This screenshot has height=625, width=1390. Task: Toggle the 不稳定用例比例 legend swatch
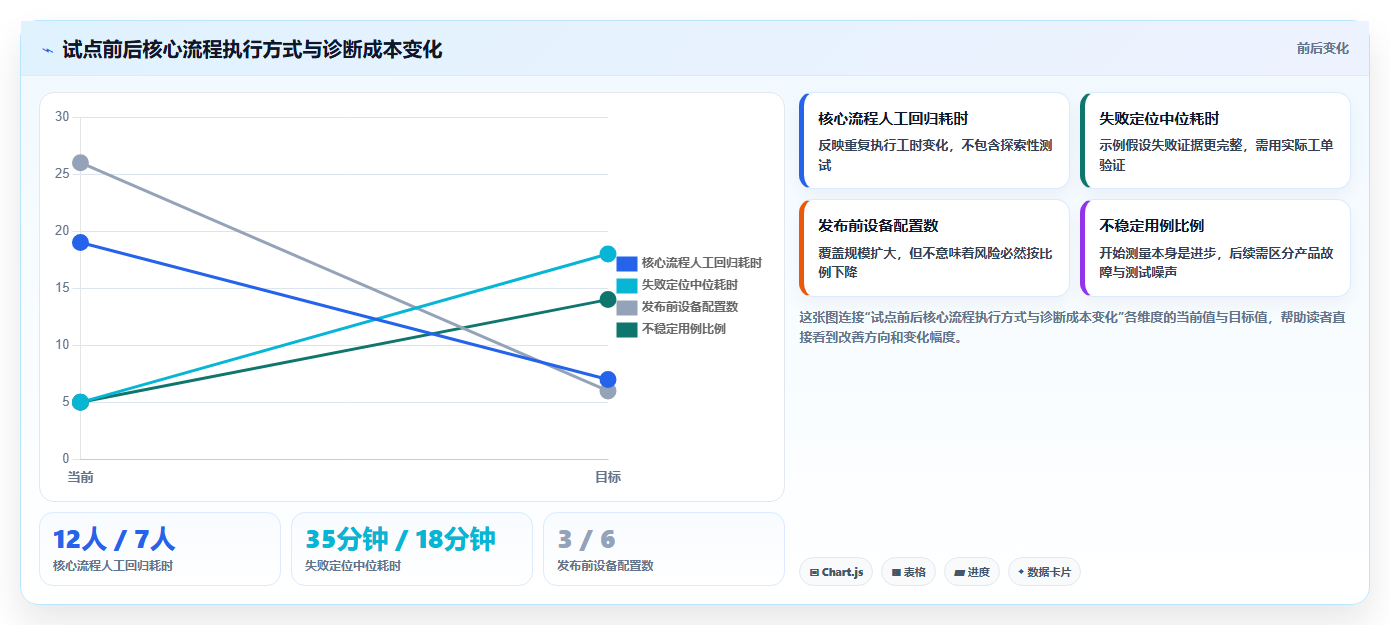[x=627, y=329]
